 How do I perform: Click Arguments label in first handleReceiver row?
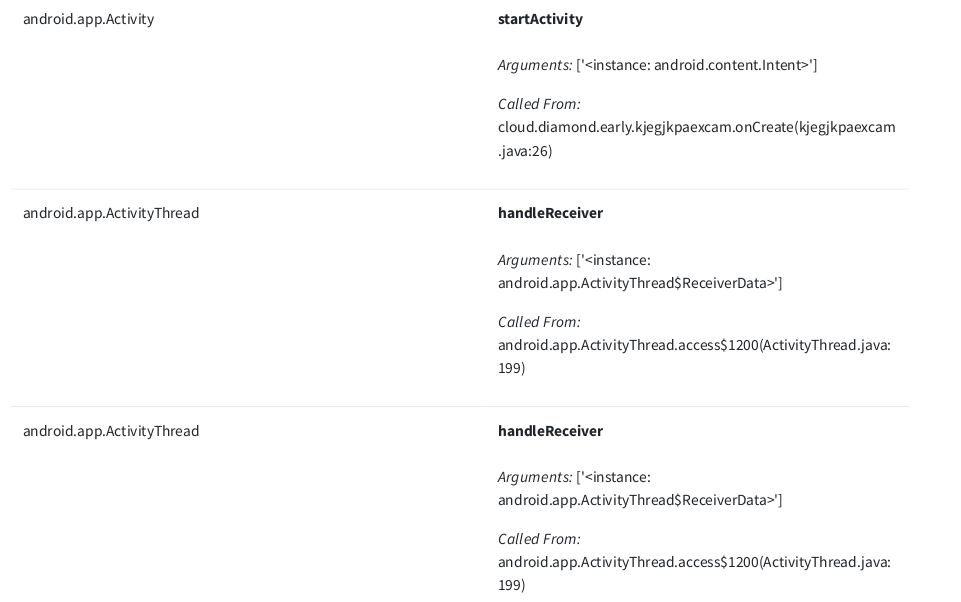click(534, 260)
